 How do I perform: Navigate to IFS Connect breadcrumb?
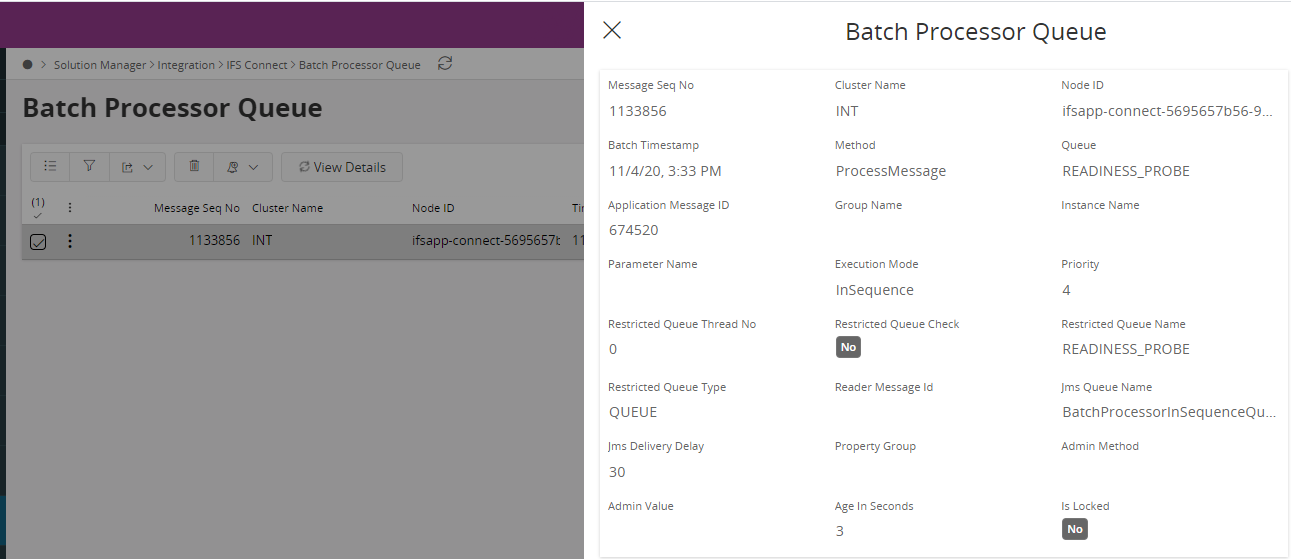pyautogui.click(x=257, y=65)
